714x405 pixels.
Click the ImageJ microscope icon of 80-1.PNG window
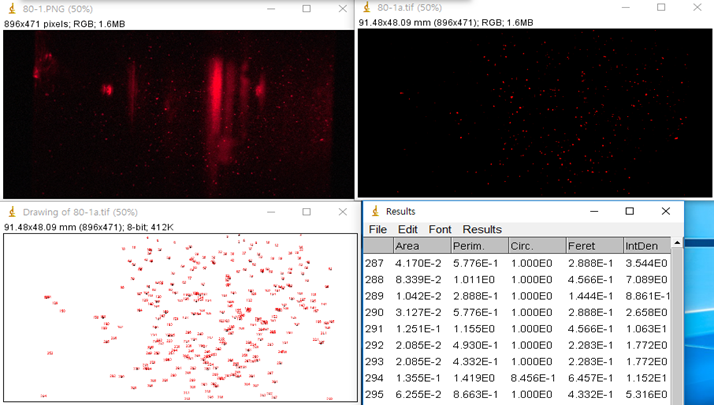[12, 8]
